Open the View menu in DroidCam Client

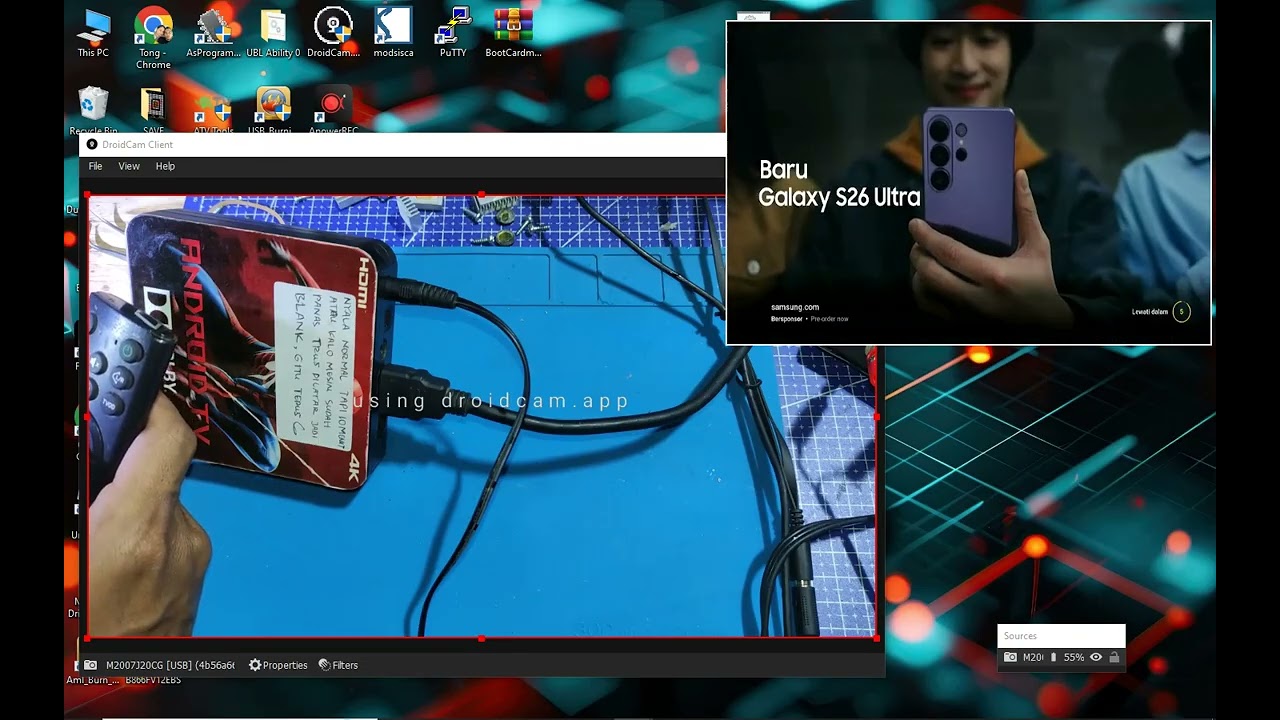tap(129, 166)
